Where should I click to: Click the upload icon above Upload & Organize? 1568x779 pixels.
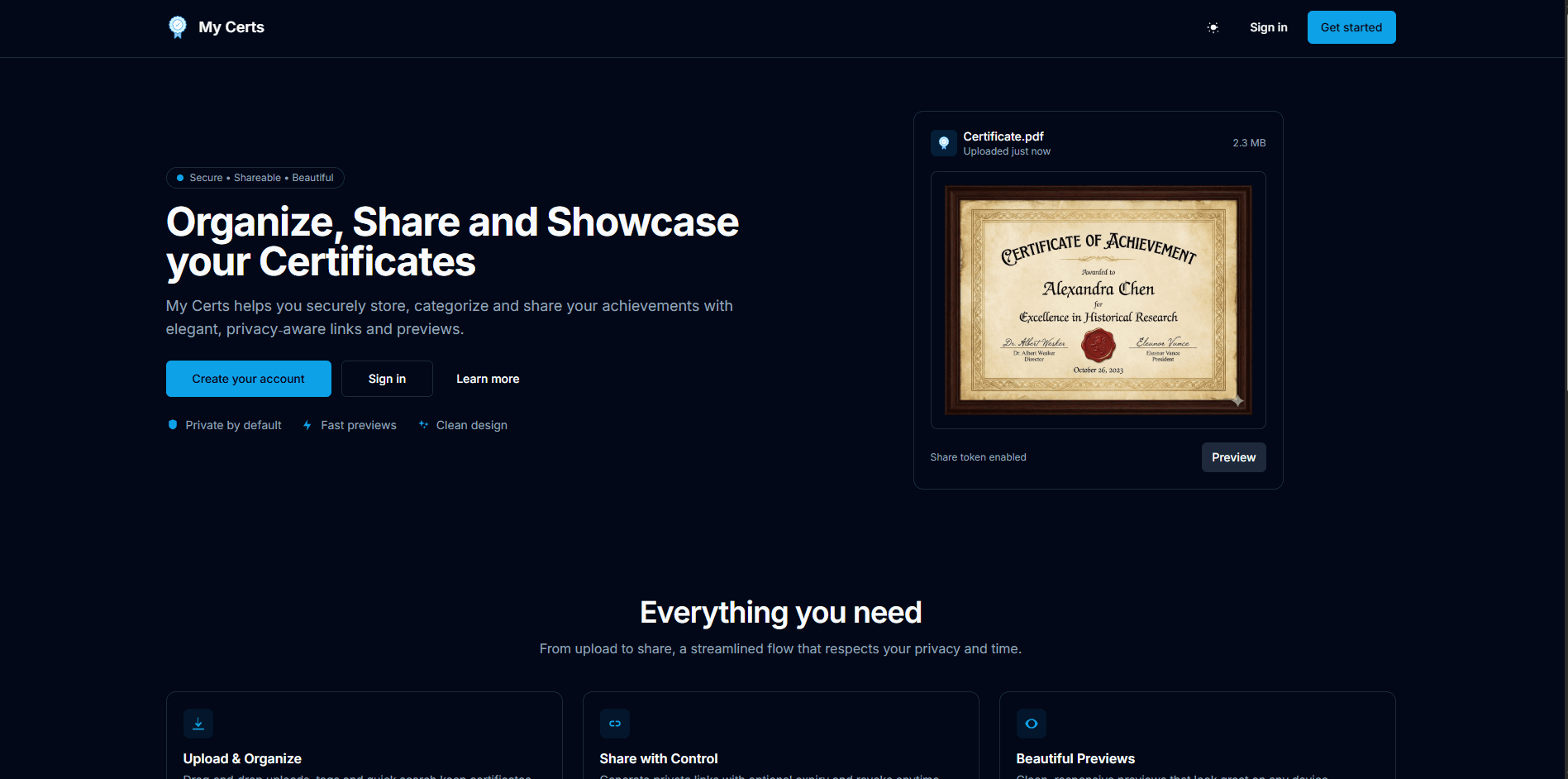198,723
